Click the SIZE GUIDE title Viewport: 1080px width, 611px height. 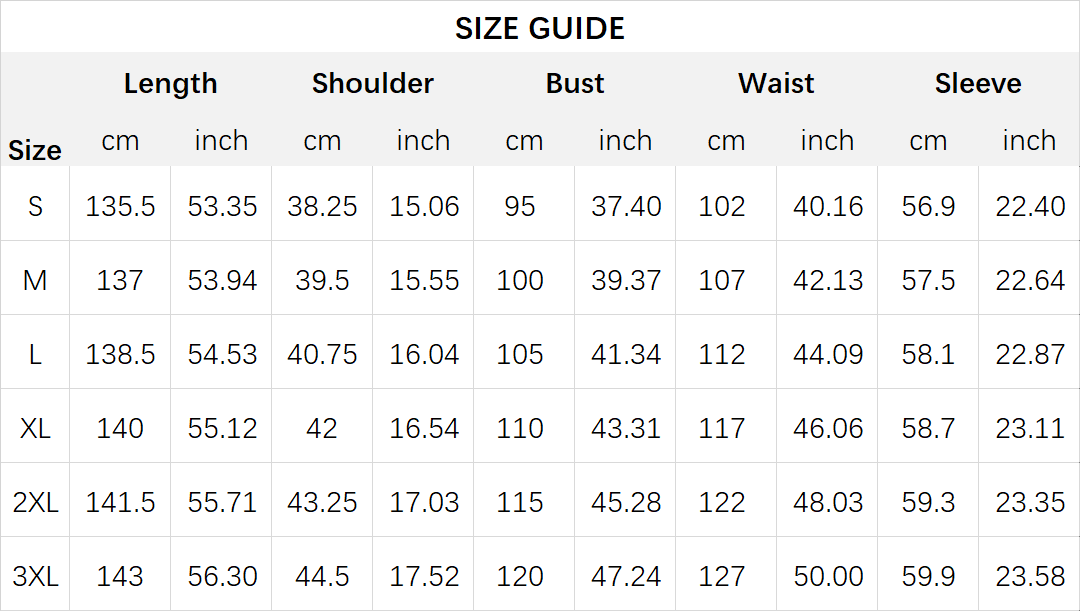(x=539, y=28)
